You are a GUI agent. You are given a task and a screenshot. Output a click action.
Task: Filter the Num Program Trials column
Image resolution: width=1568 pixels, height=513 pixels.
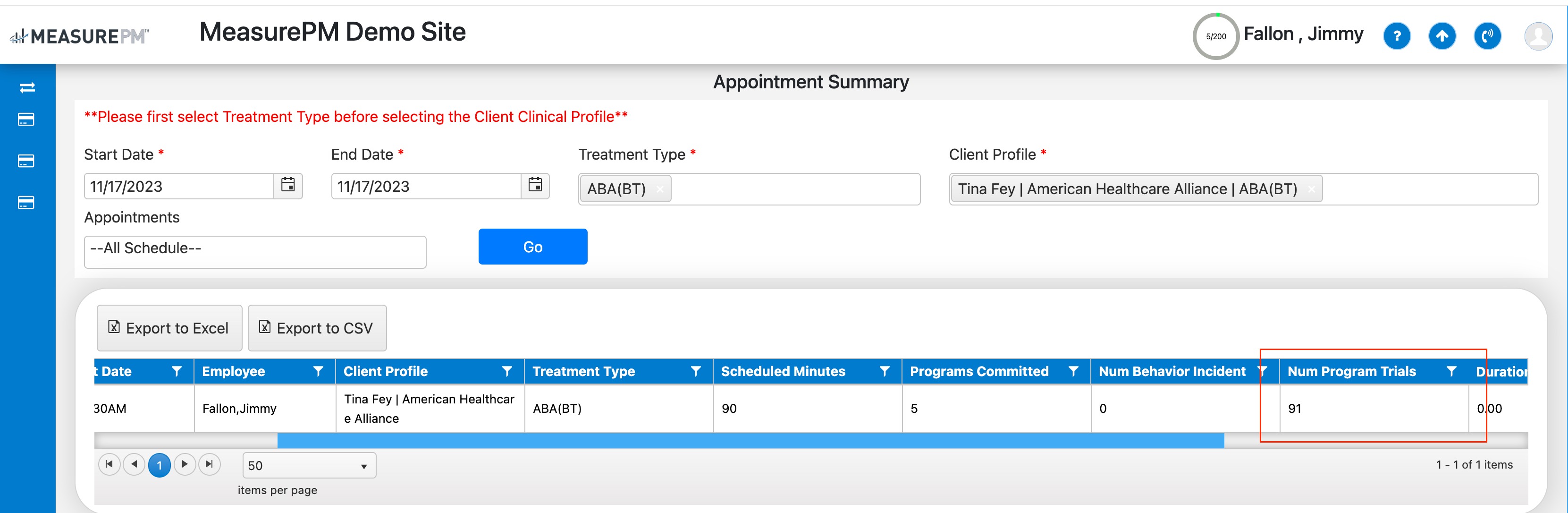1451,371
